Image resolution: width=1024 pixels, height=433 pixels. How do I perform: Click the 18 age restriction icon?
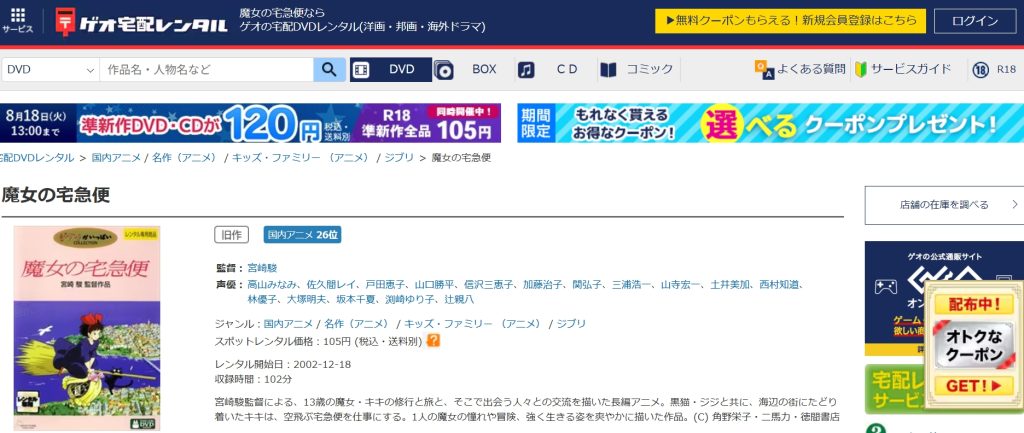click(x=980, y=70)
